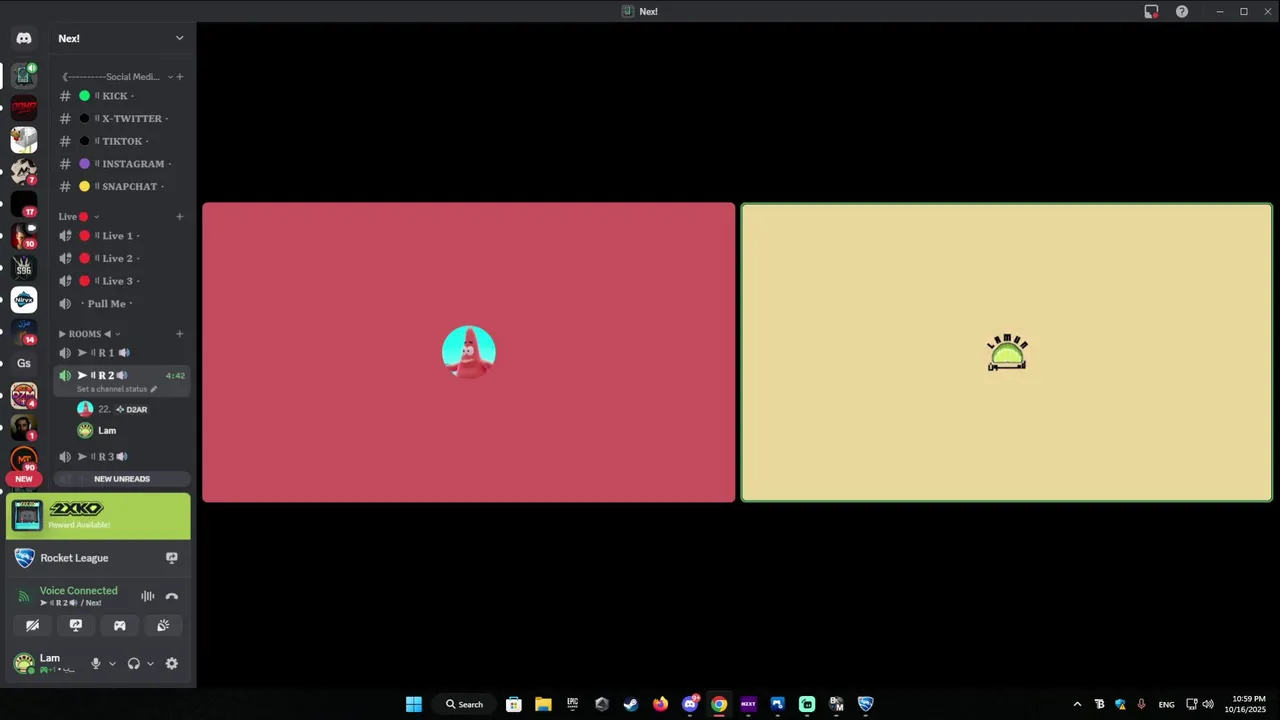Screen dimensions: 1280x720
Task: Deafen with headphones icon
Action: tap(134, 663)
